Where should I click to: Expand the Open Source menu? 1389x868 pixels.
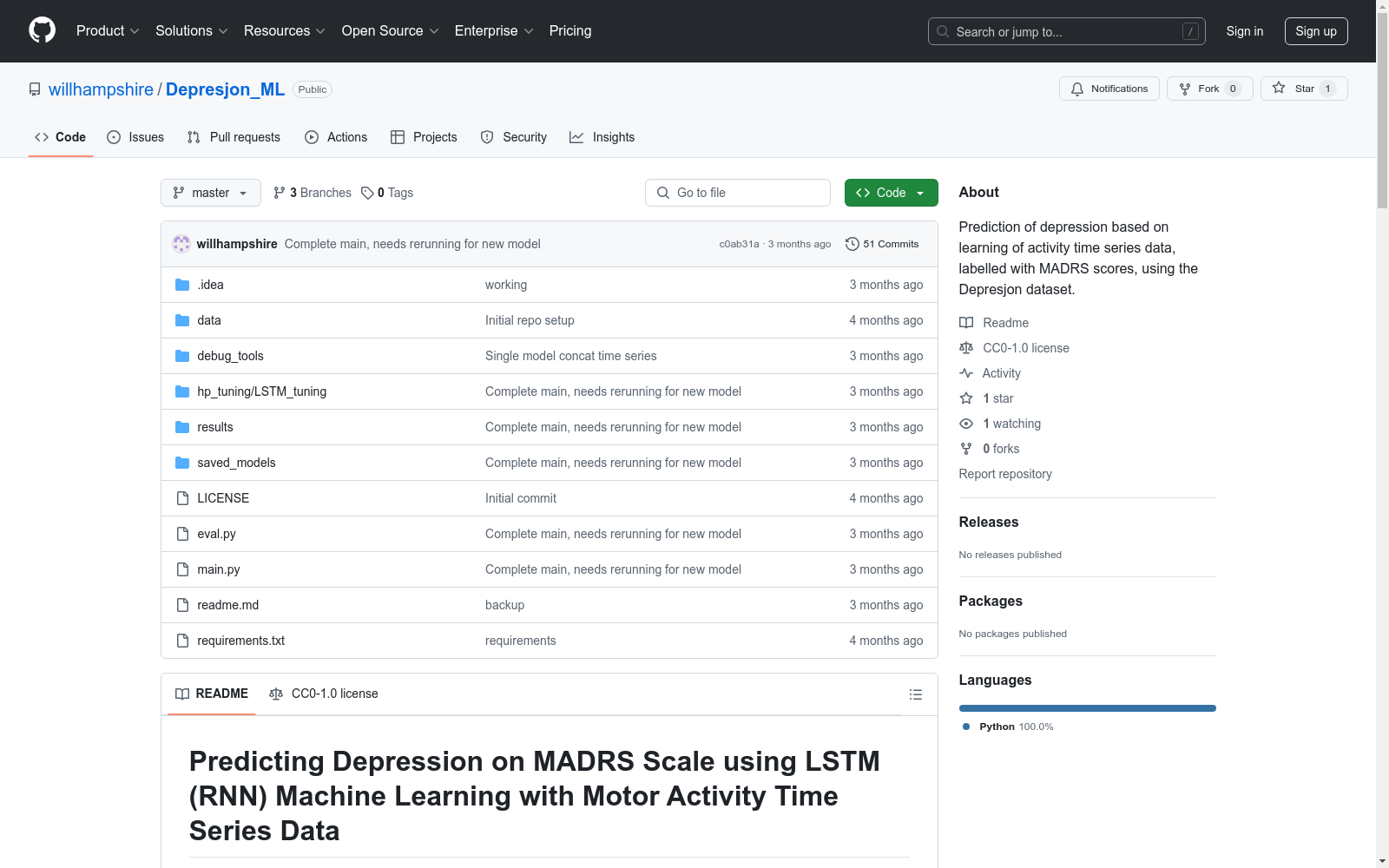click(x=391, y=31)
